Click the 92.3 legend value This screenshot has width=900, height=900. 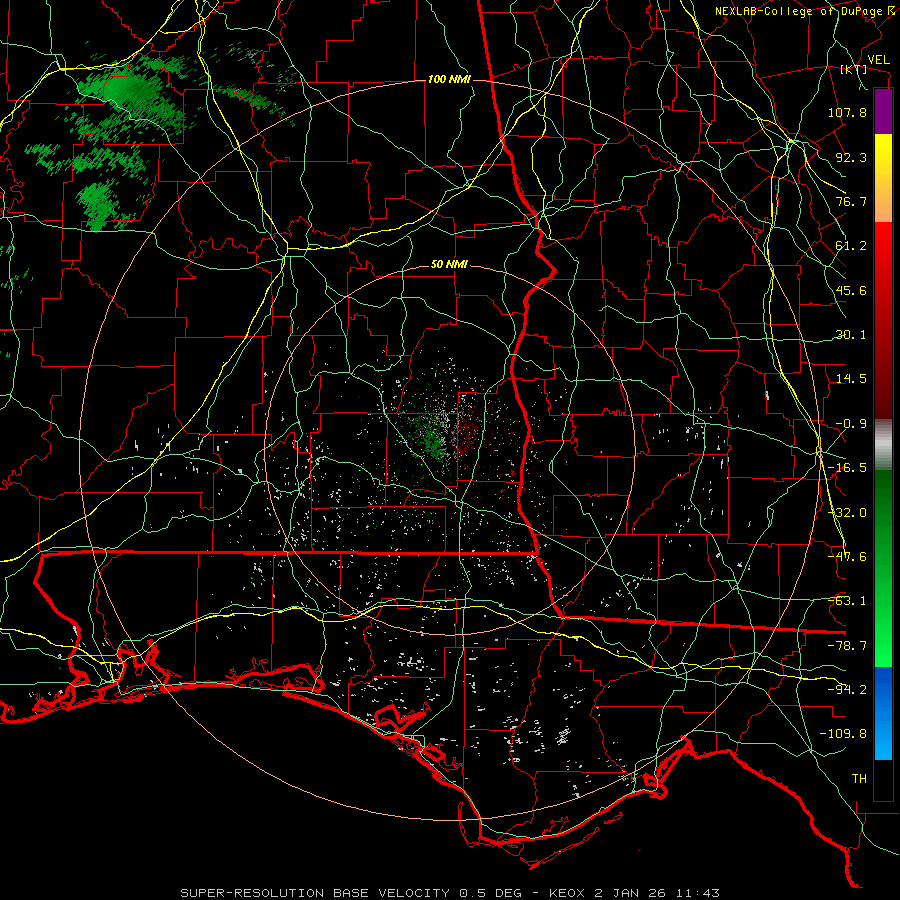pyautogui.click(x=851, y=157)
